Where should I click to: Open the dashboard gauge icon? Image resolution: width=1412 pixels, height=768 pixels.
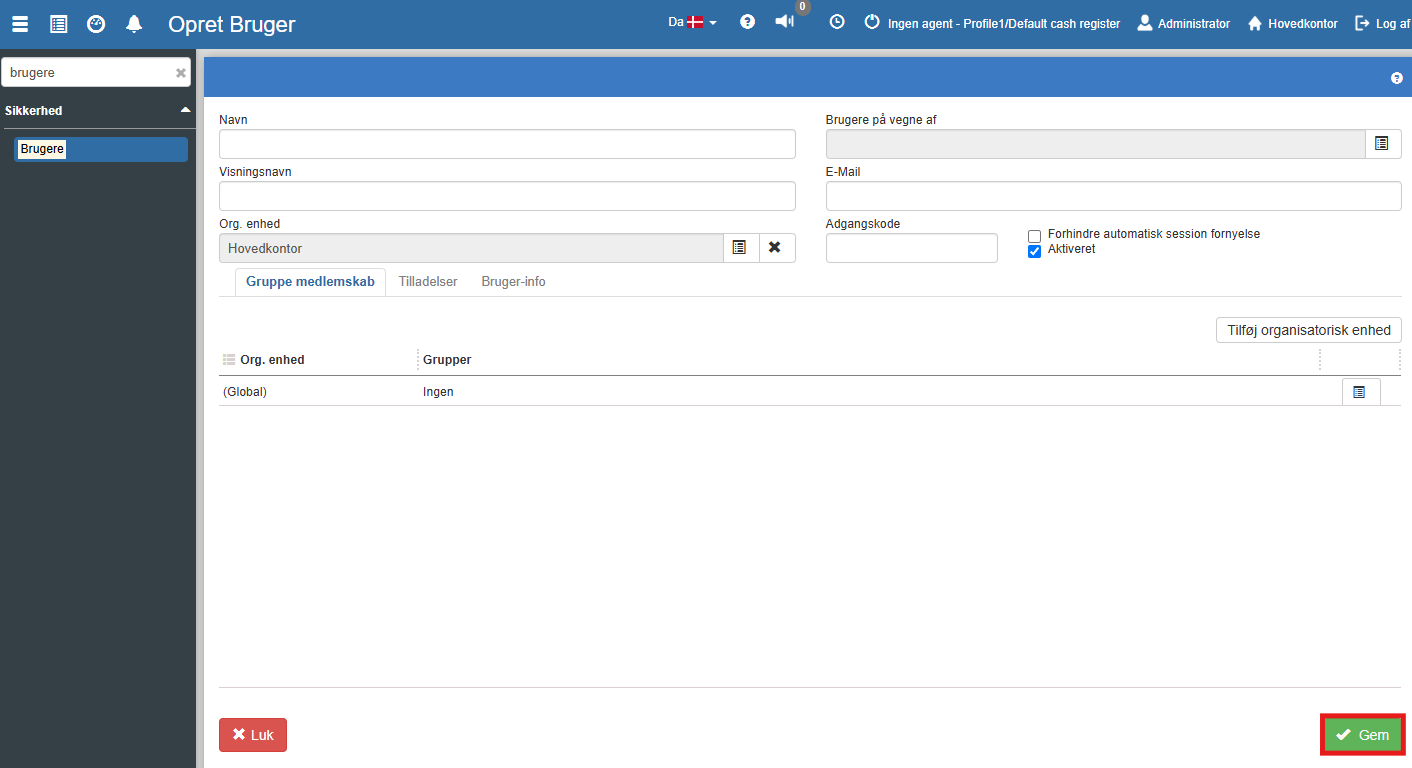click(x=96, y=24)
